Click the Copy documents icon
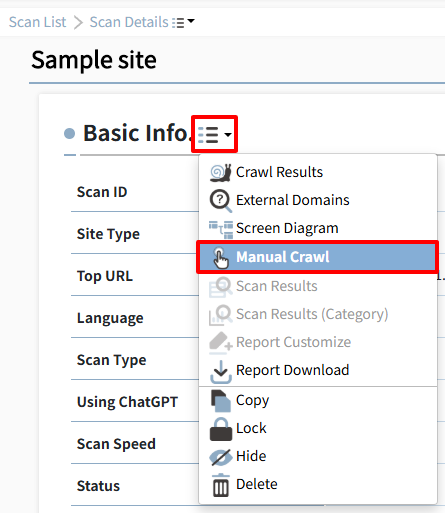Image resolution: width=445 pixels, height=513 pixels. click(x=220, y=401)
